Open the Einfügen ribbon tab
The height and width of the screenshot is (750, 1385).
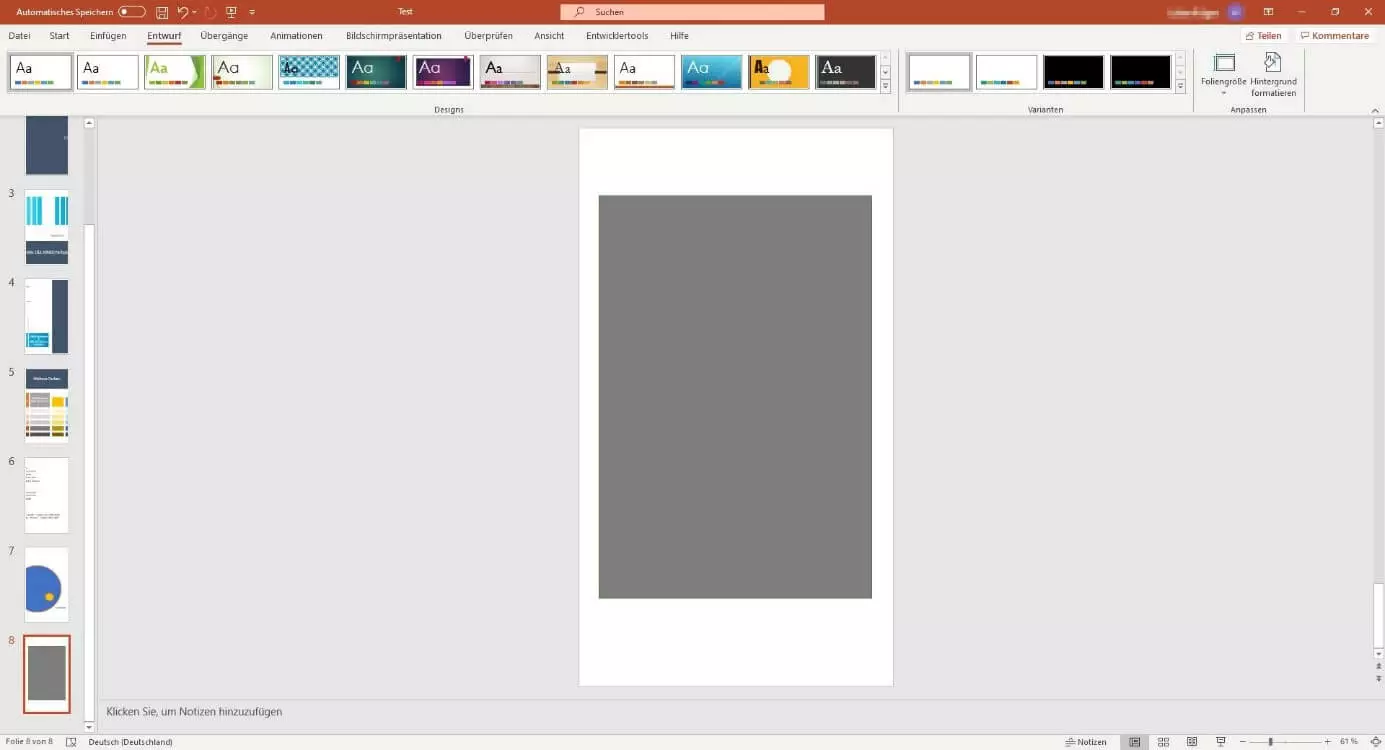(108, 36)
